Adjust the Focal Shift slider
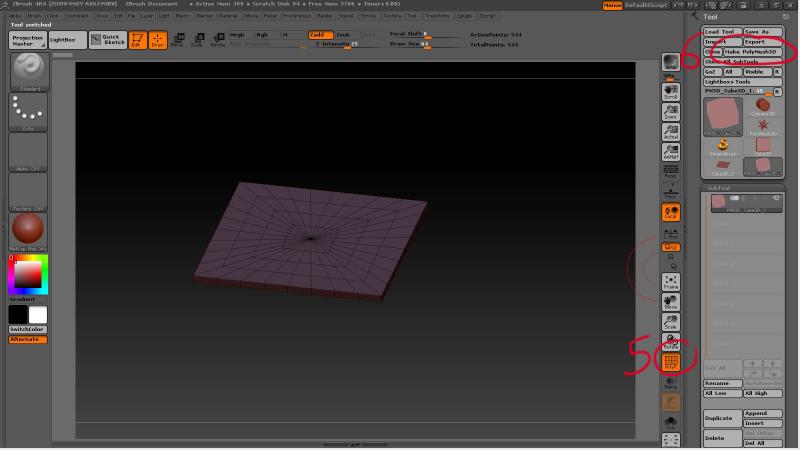The height and width of the screenshot is (450, 800). point(426,35)
